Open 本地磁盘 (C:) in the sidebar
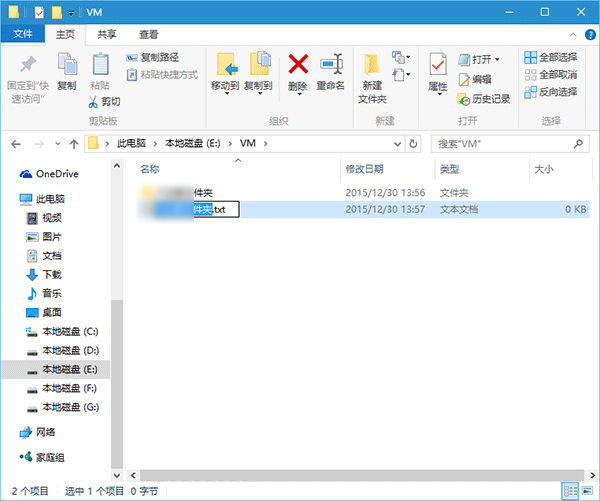 (62, 331)
